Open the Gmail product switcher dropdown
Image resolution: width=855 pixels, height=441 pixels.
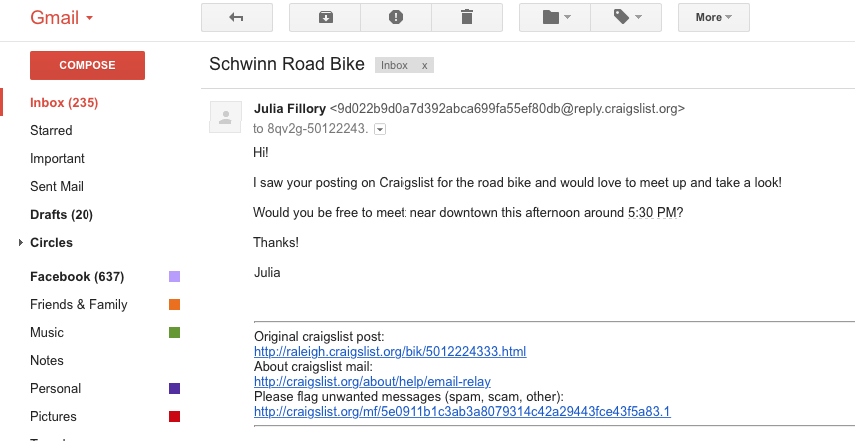click(61, 18)
